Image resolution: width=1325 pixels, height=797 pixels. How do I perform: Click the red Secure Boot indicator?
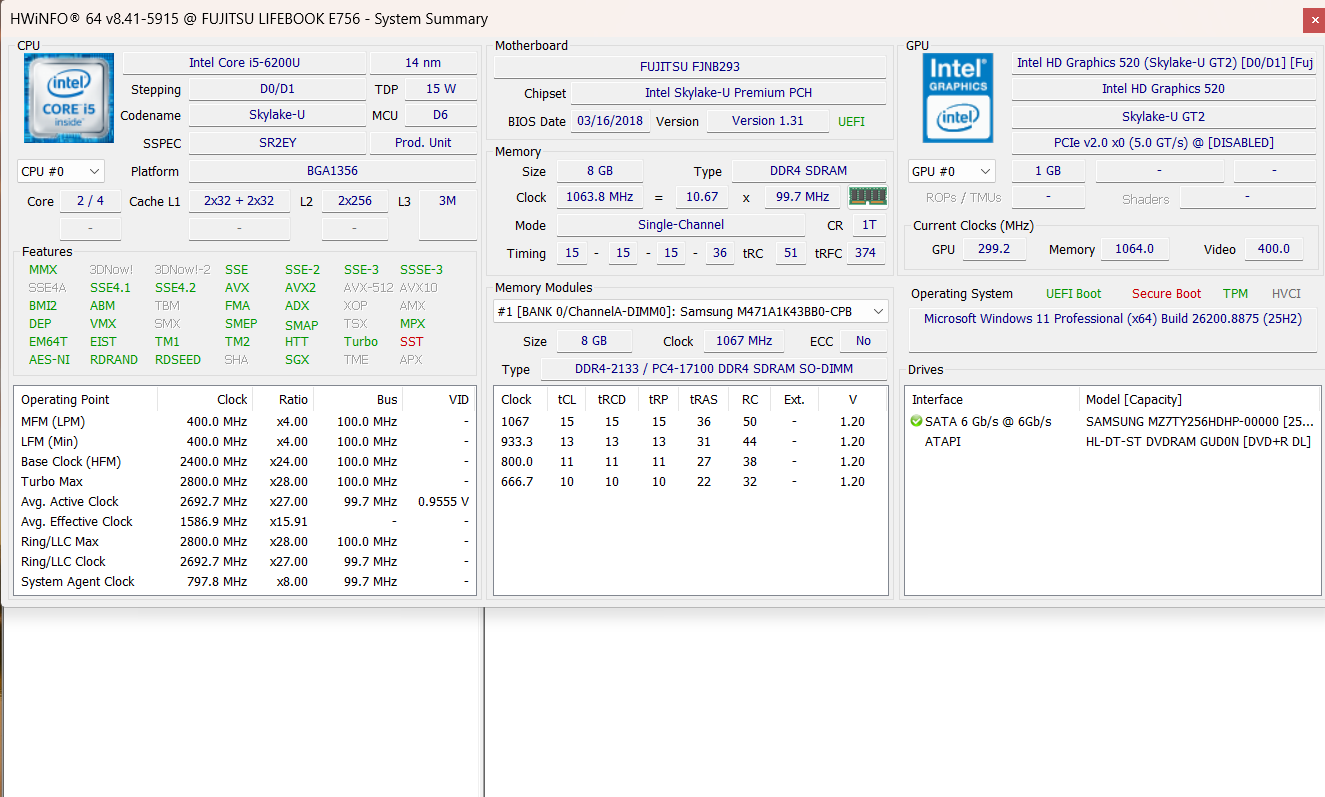point(1166,294)
